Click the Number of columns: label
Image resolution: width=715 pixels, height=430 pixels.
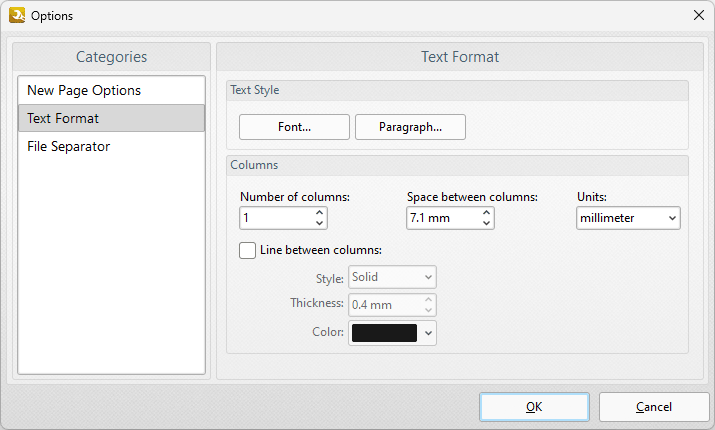[295, 197]
